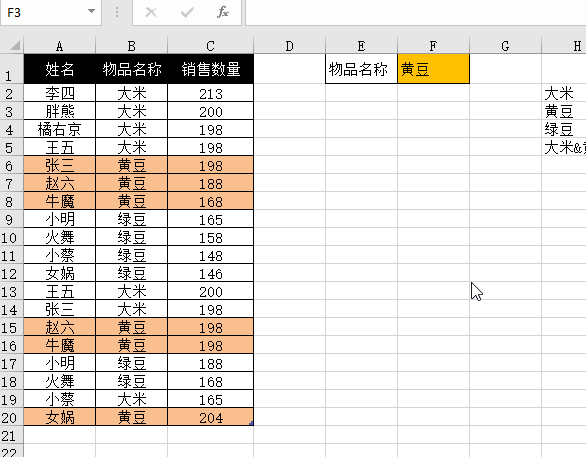This screenshot has width=586, height=457.
Task: Select row 1 header
Action: click(12, 69)
